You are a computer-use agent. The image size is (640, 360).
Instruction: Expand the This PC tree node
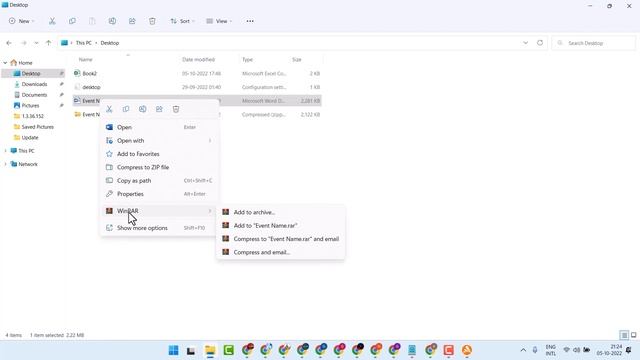[x=5, y=151]
